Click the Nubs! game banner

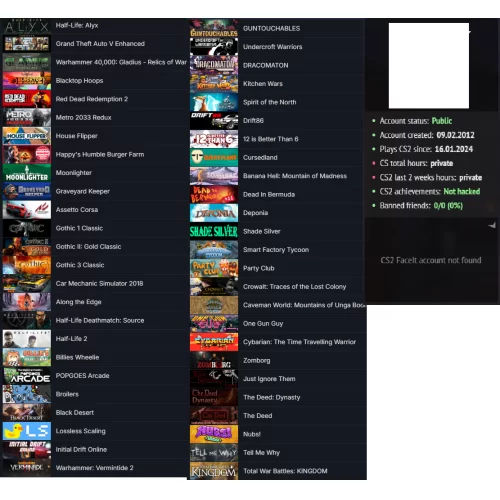click(x=214, y=434)
